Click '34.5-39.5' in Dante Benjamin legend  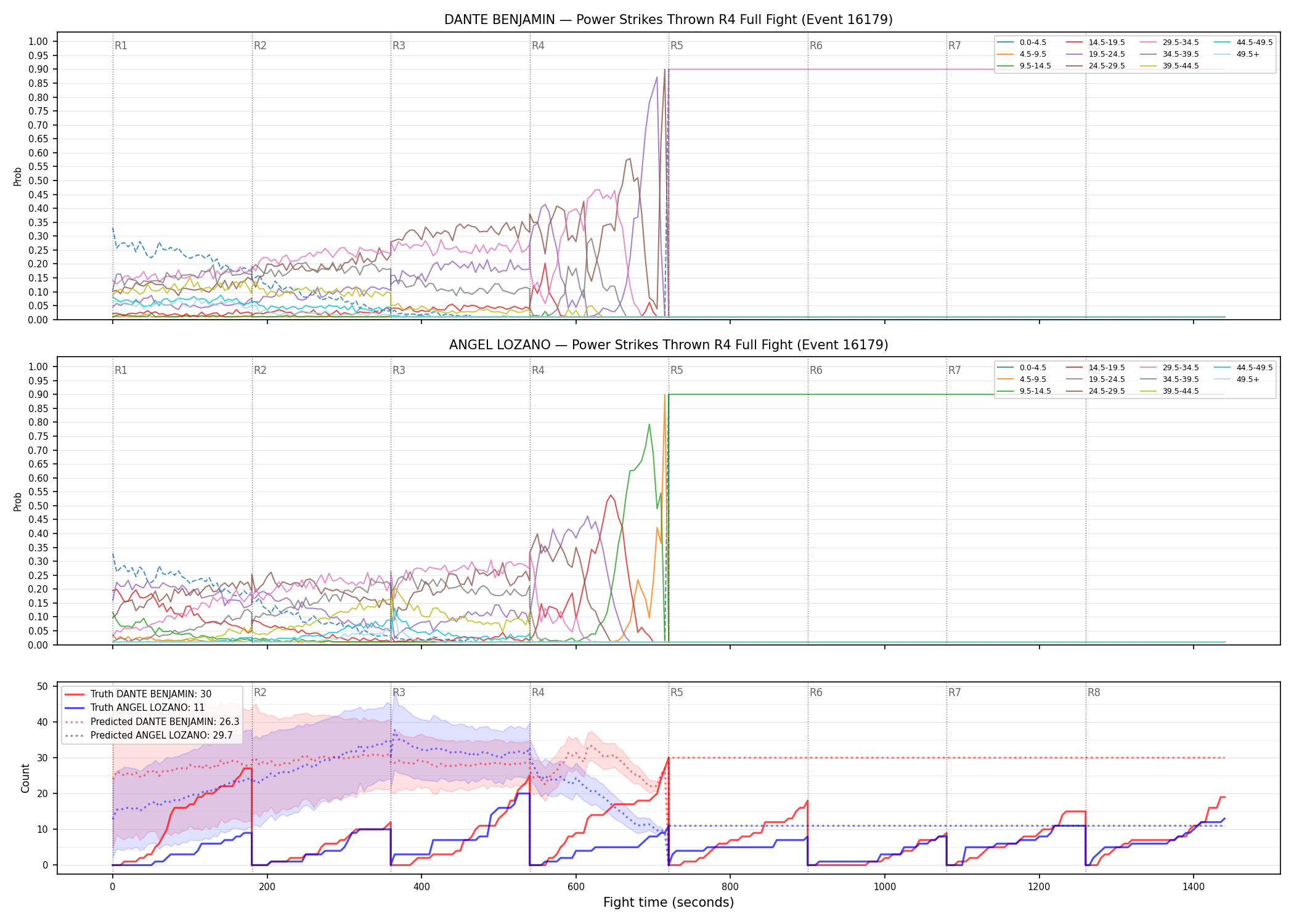1181,54
